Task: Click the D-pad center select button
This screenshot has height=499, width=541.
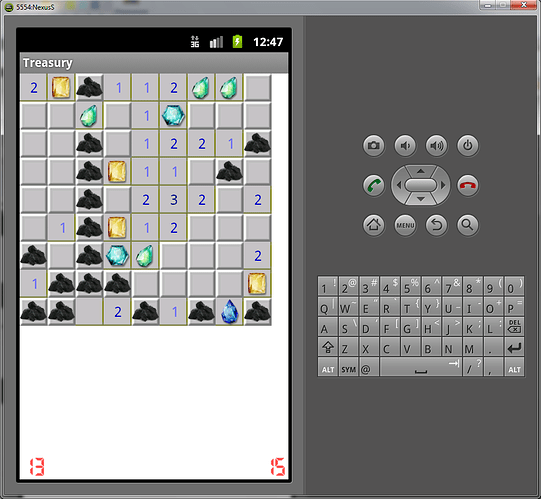Action: (x=421, y=185)
